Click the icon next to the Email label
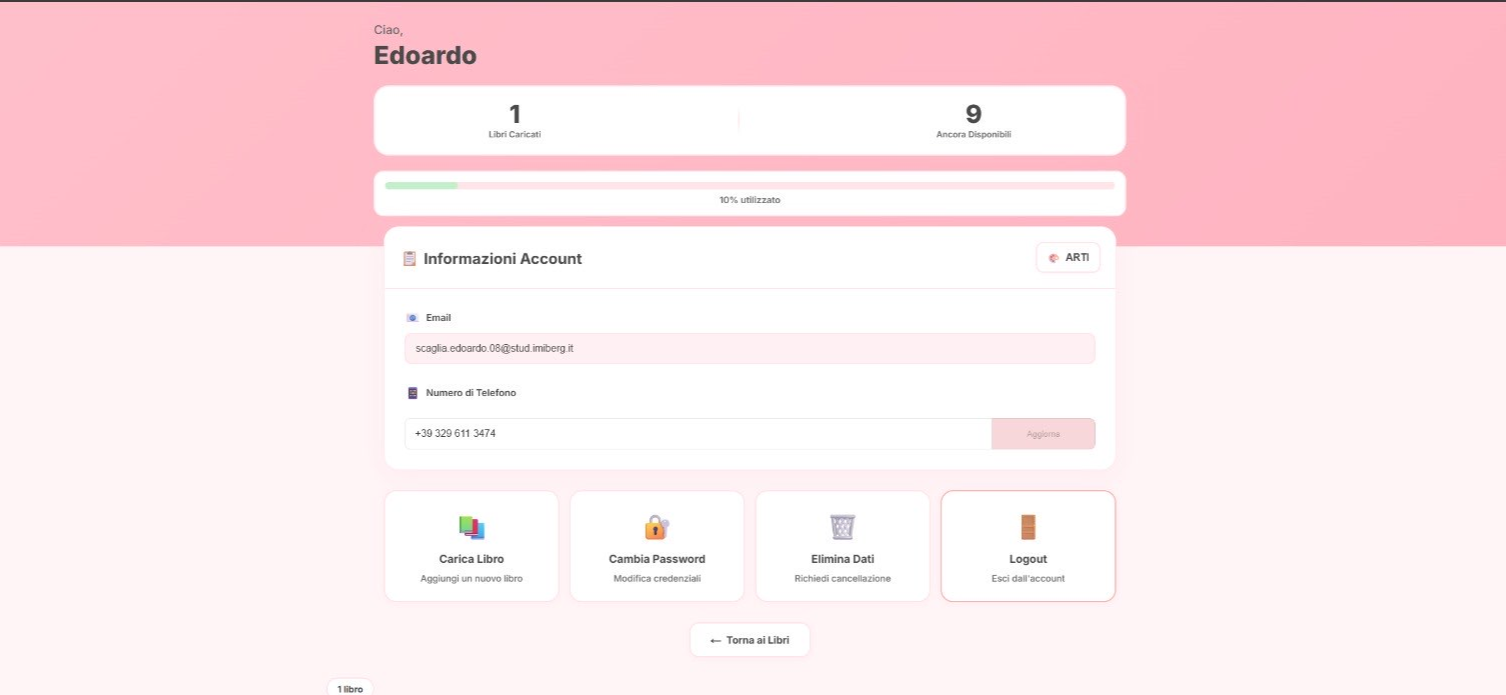Image resolution: width=1506 pixels, height=695 pixels. [412, 318]
